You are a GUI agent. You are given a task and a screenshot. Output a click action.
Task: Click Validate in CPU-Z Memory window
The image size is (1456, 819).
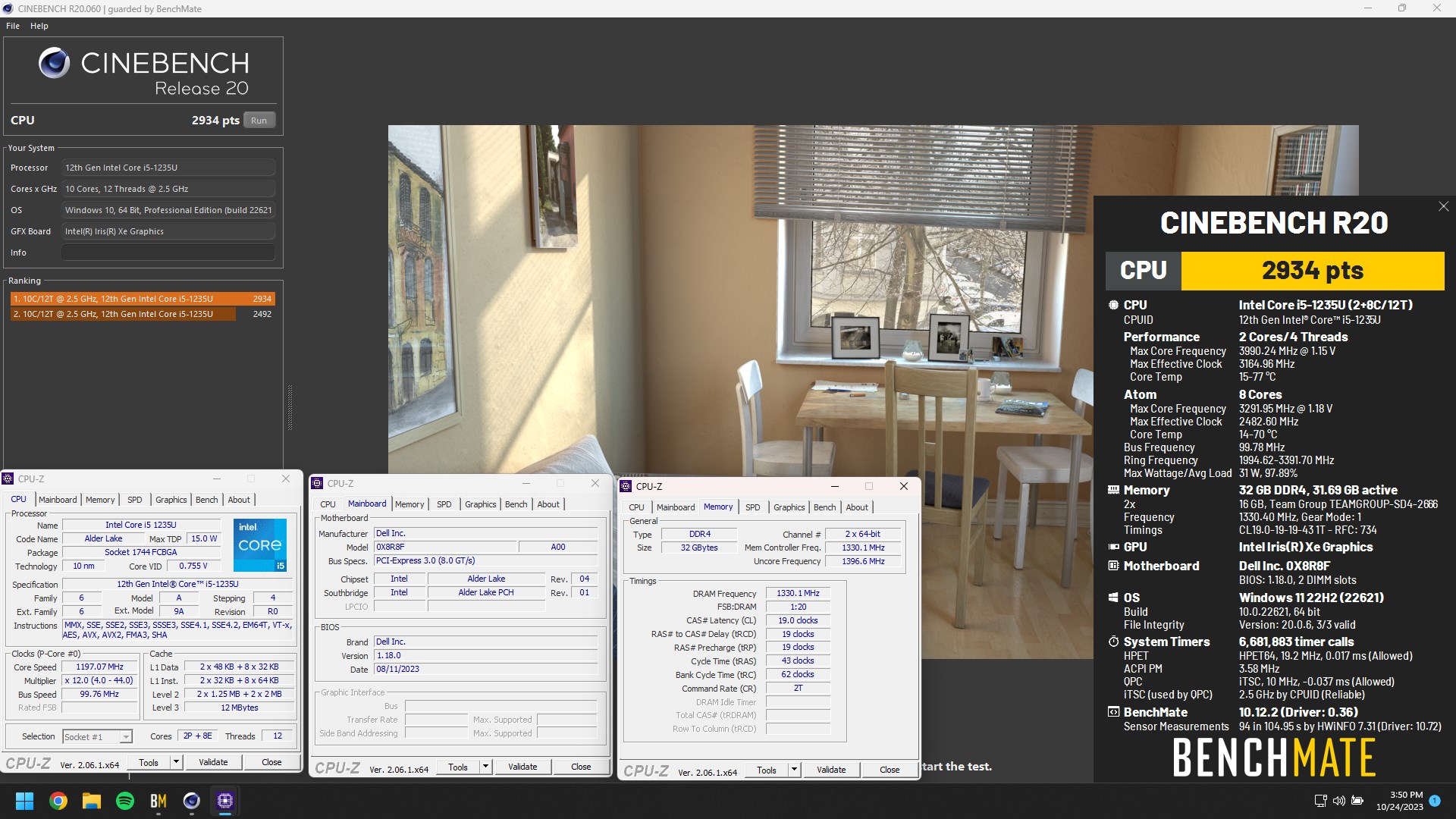(x=831, y=770)
